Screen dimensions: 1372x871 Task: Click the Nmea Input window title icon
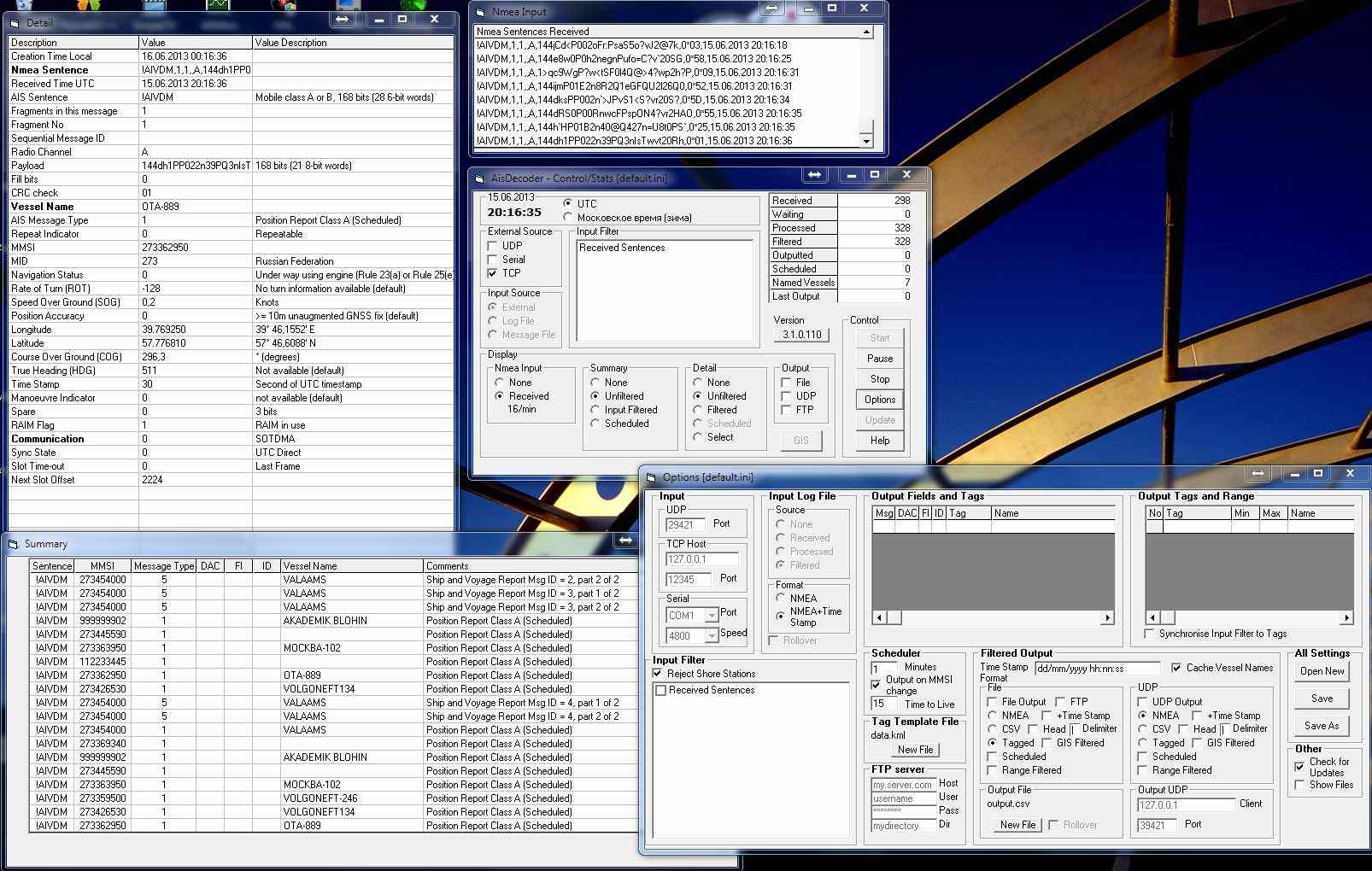click(x=482, y=12)
